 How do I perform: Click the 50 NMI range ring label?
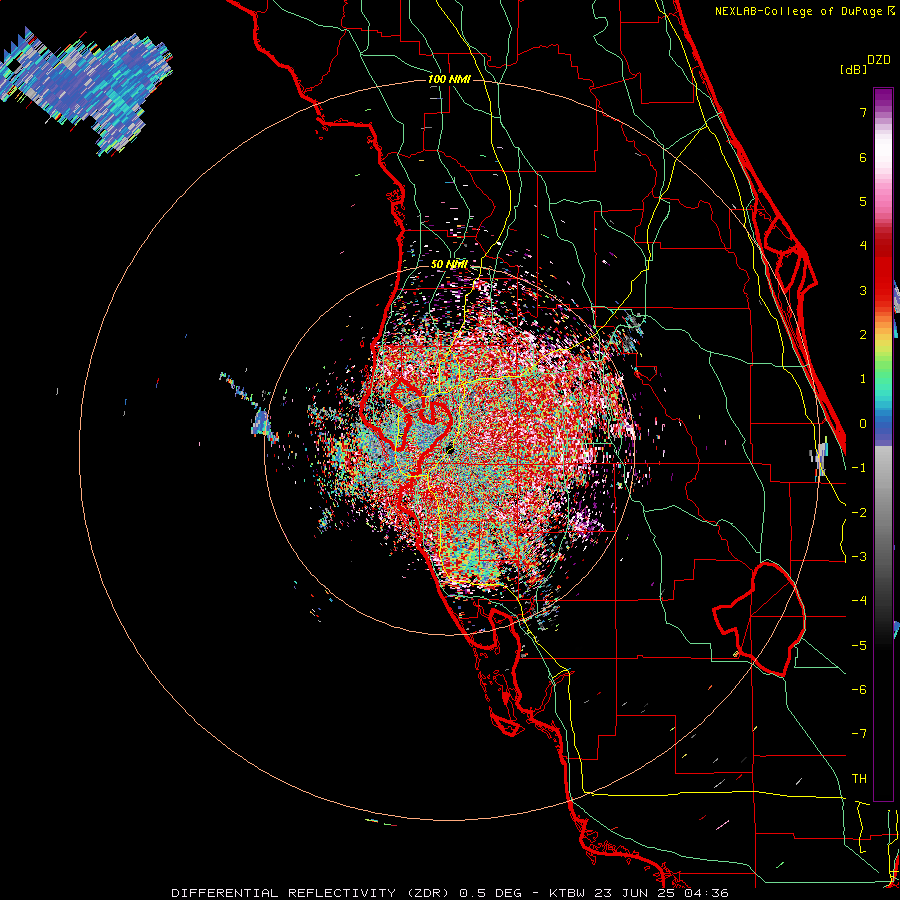click(x=449, y=264)
